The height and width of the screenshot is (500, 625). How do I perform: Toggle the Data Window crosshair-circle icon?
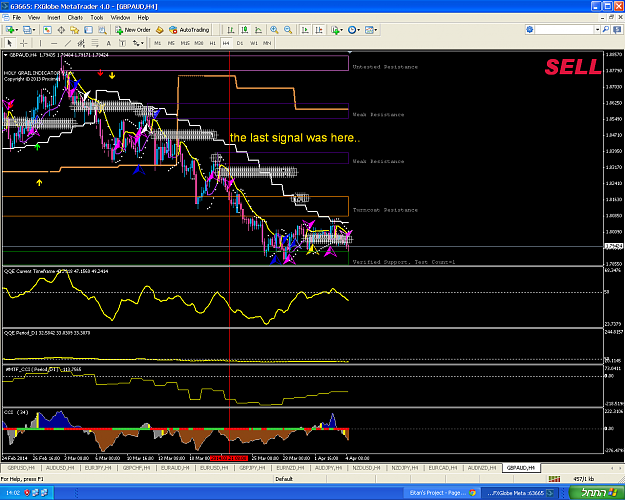pos(61,30)
